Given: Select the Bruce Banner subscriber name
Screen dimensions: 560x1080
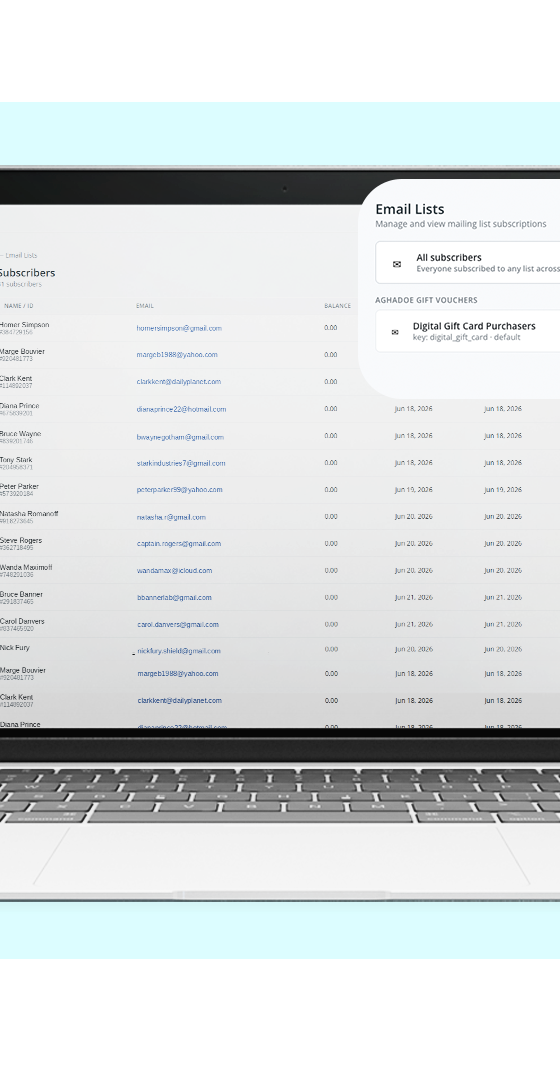Looking at the screenshot, I should (21, 594).
